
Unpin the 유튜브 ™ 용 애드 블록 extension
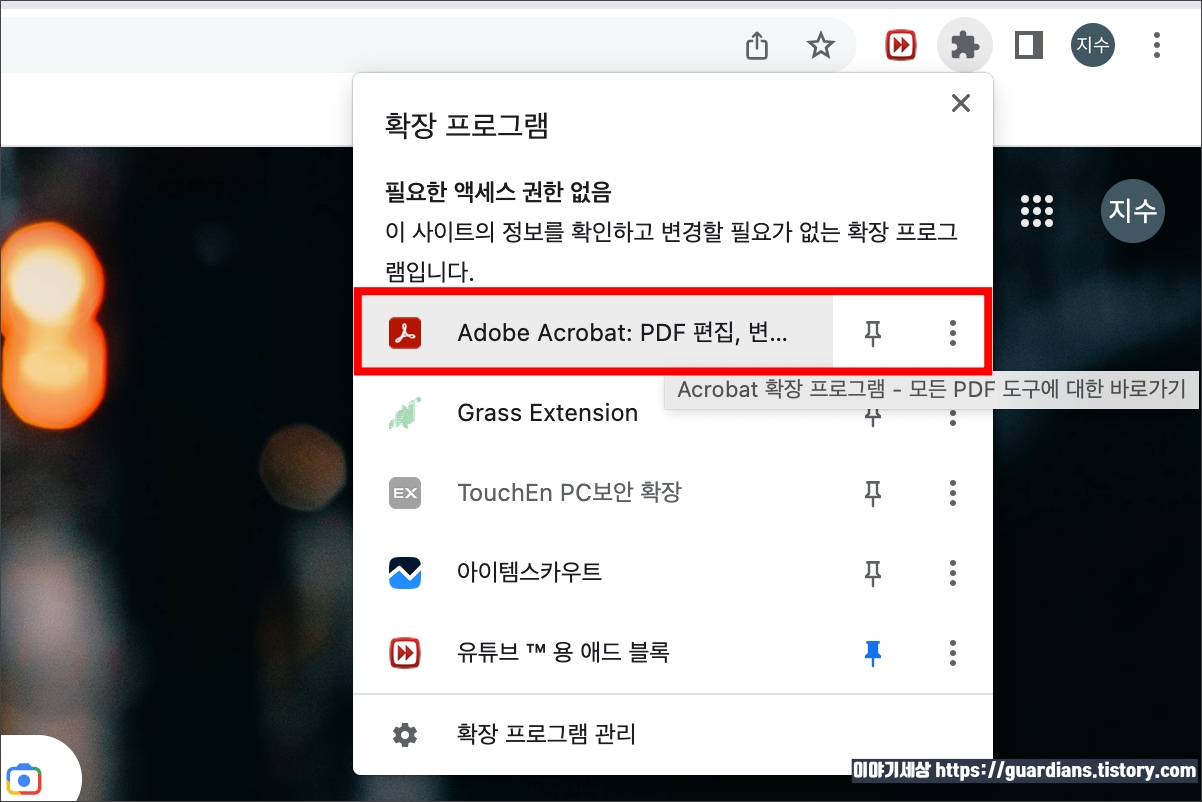(x=873, y=653)
